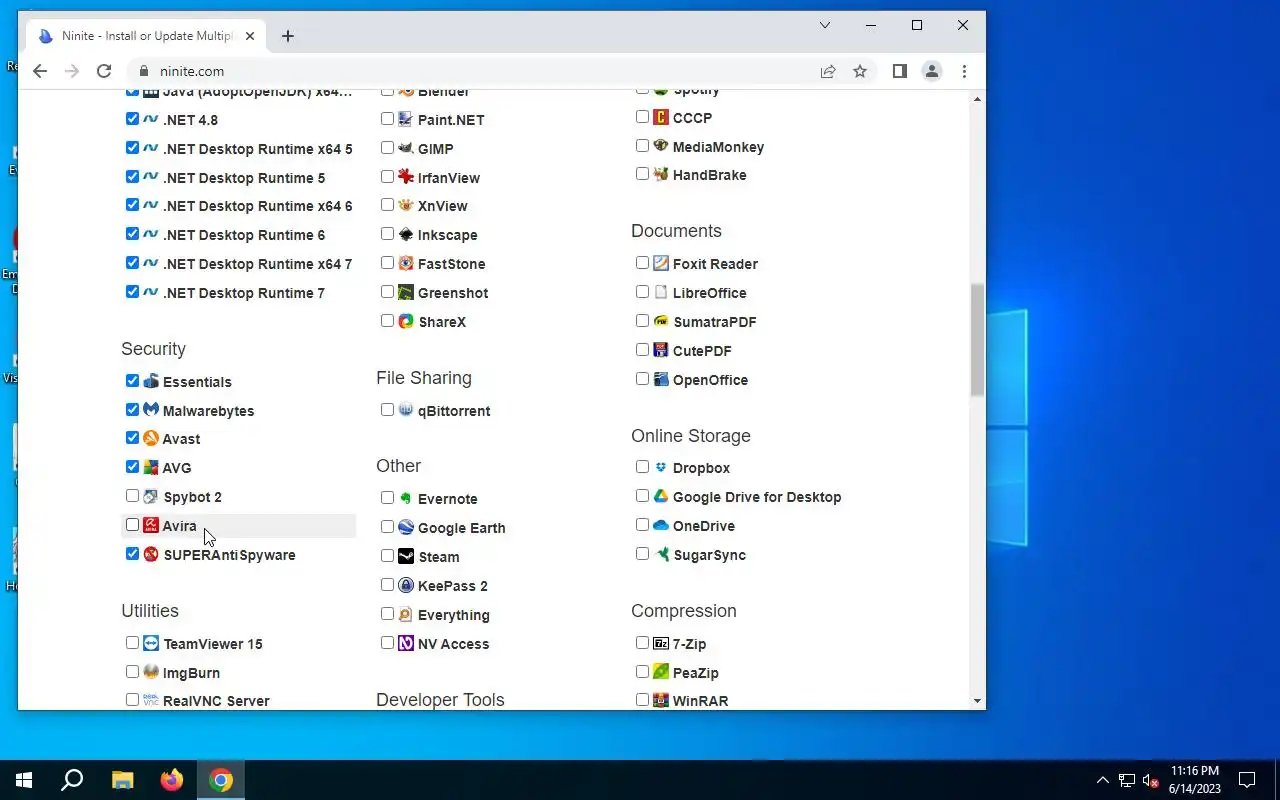Click the ShareX icon
Screen dimensions: 1280x800
(x=406, y=321)
